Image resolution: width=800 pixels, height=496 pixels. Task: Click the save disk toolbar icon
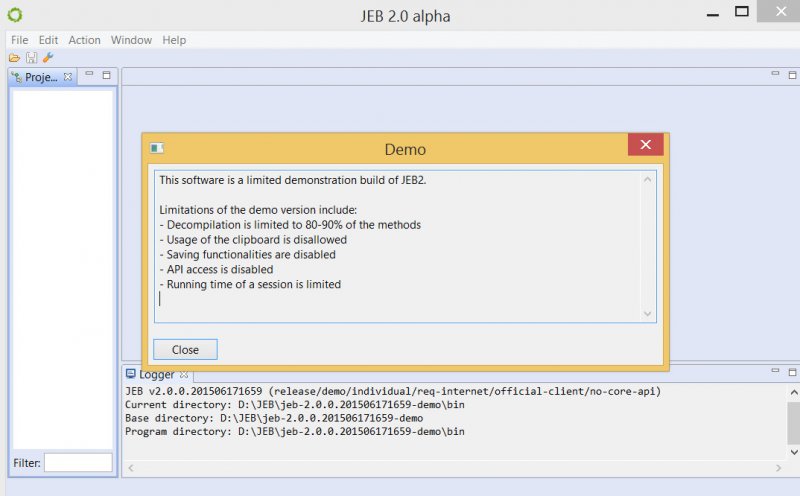pyautogui.click(x=32, y=58)
